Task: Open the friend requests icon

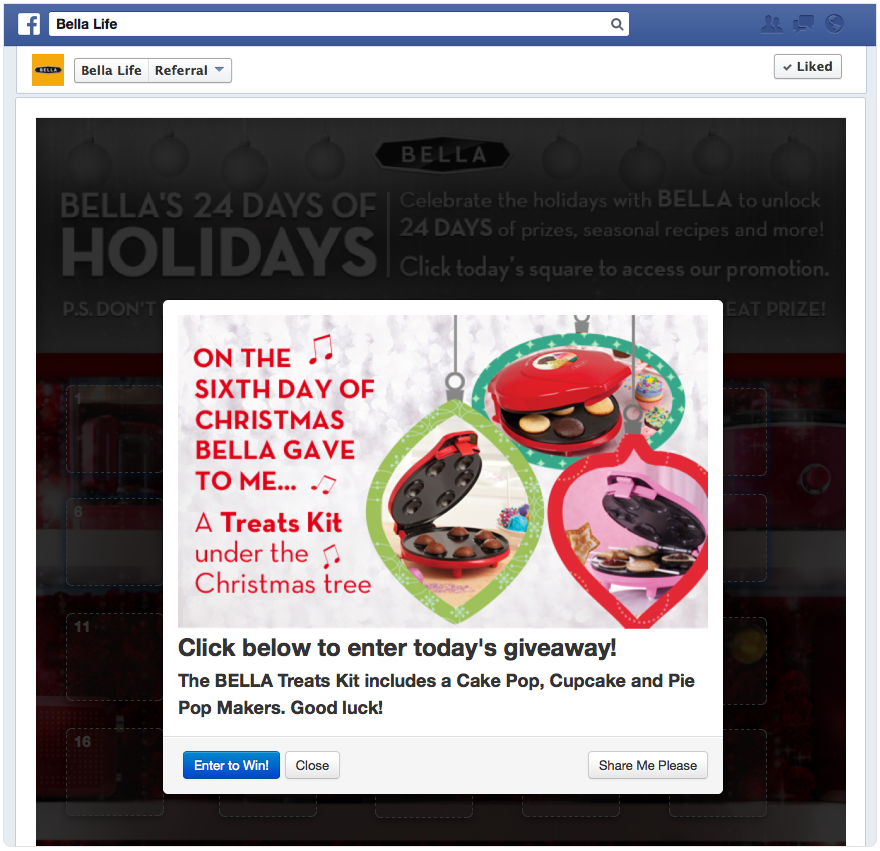Action: [772, 24]
